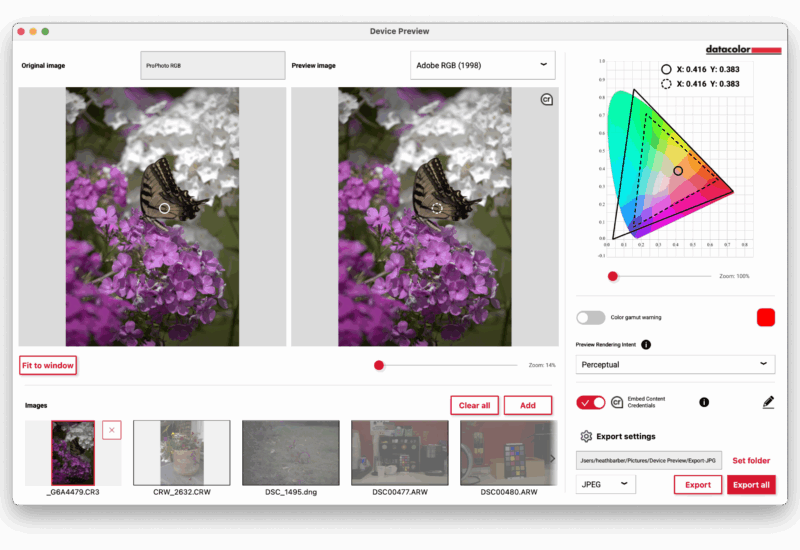Click the CR icon beside Embed Content Credentials
Image resolution: width=800 pixels, height=550 pixels.
(x=618, y=402)
